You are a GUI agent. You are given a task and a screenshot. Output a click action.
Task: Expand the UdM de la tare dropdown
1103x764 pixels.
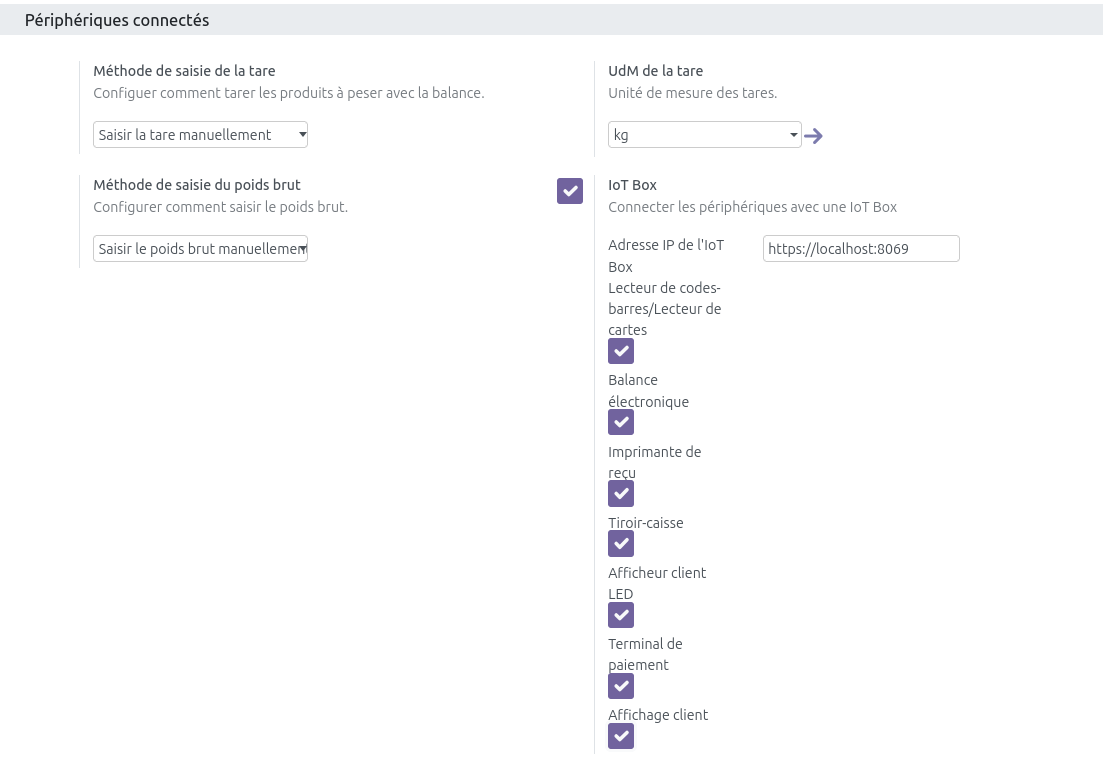pyautogui.click(x=704, y=135)
